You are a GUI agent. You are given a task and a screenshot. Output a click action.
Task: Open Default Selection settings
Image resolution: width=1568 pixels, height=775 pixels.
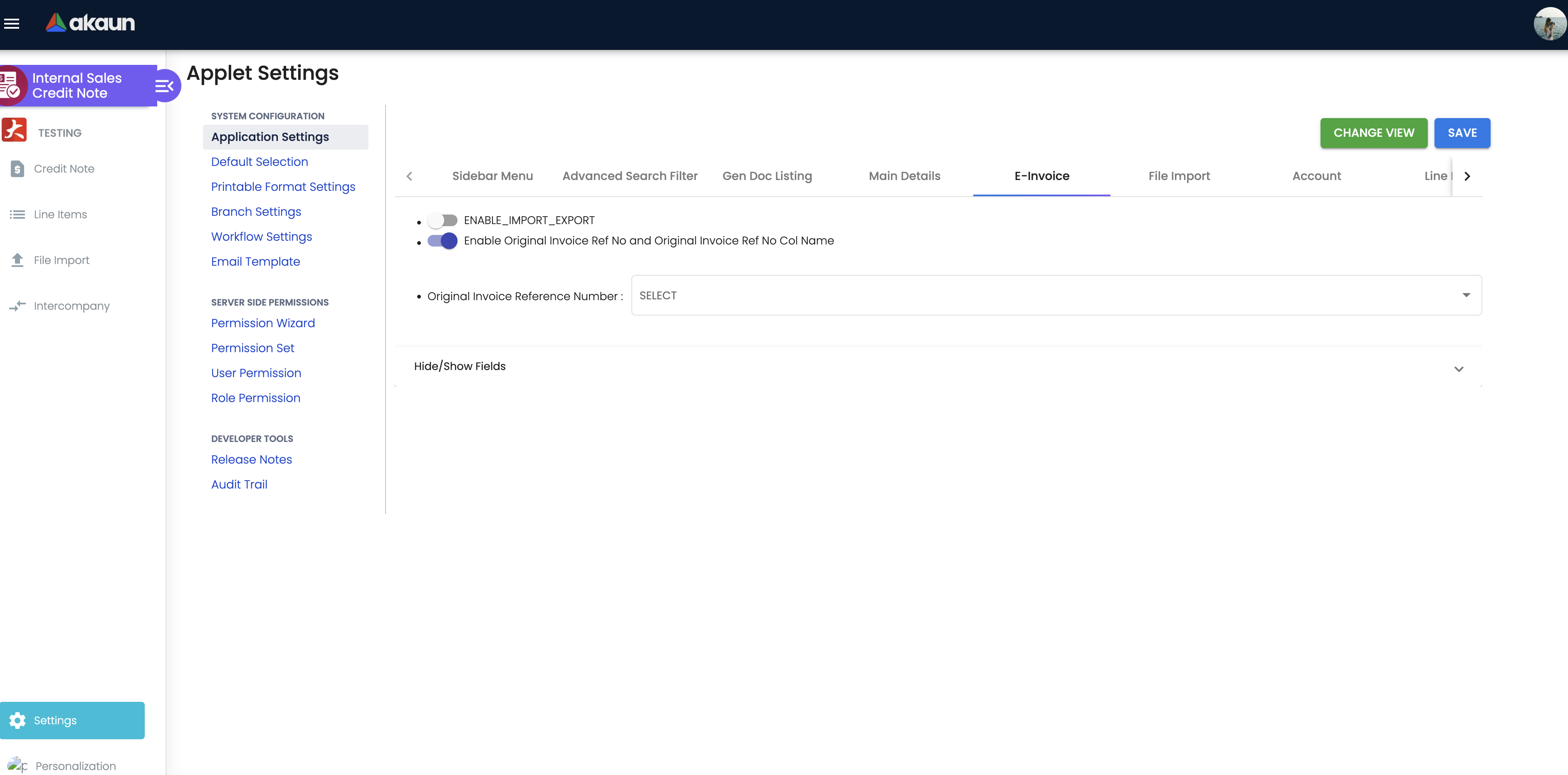[x=259, y=162]
